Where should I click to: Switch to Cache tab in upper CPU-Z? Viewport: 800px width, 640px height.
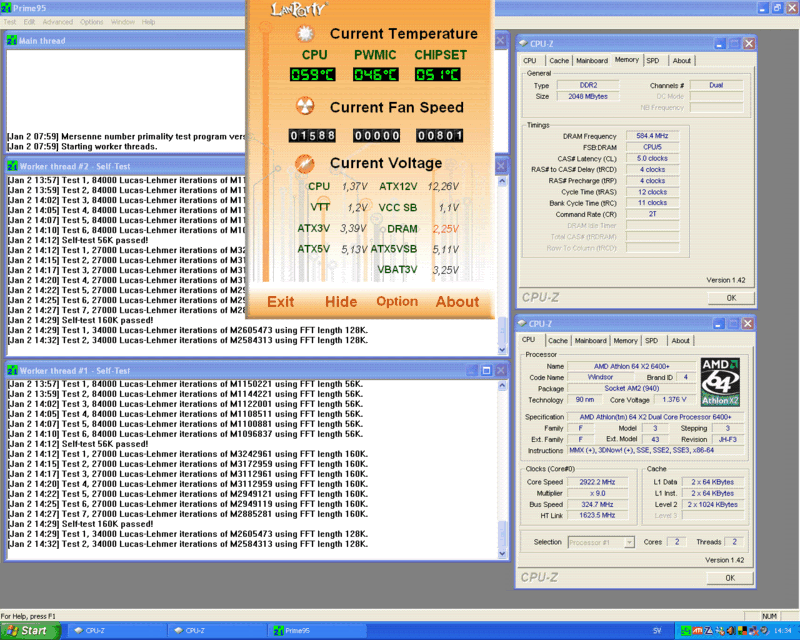[x=559, y=60]
